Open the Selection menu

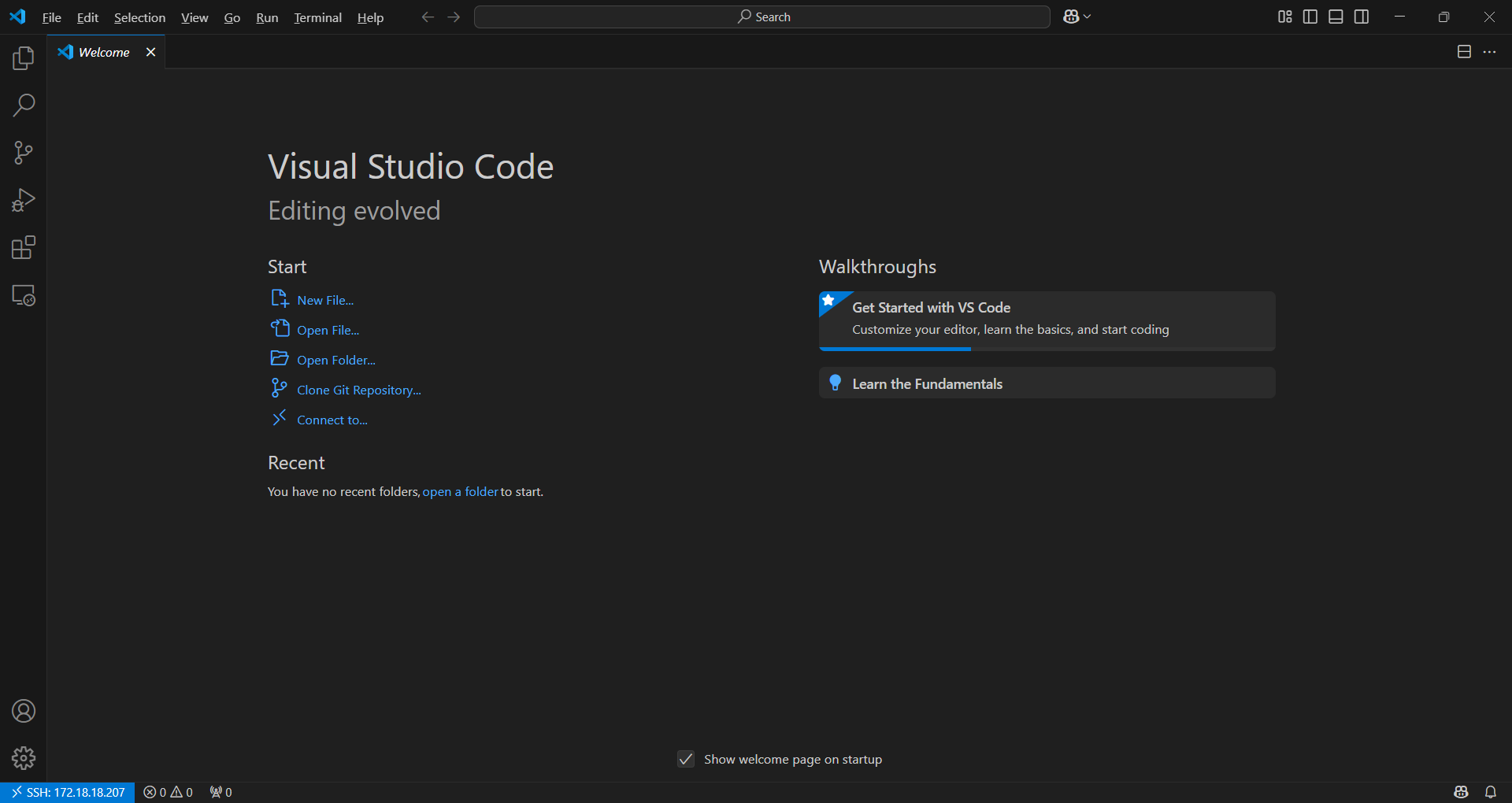point(139,17)
